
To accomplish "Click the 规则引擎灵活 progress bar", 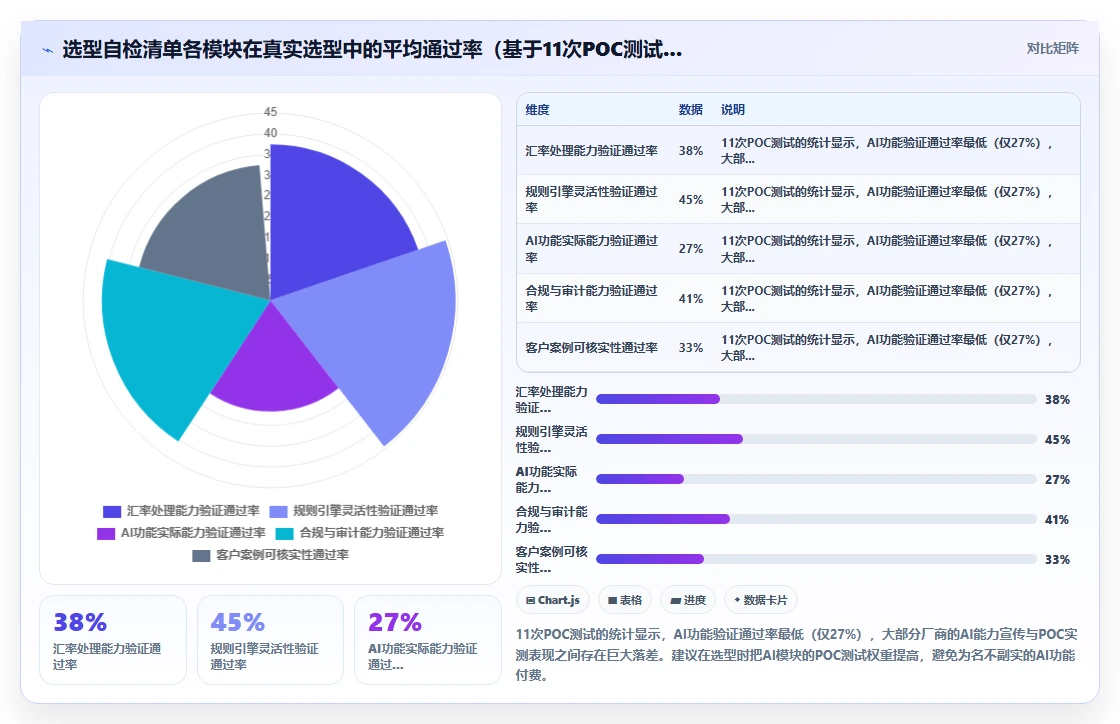I will (816, 439).
